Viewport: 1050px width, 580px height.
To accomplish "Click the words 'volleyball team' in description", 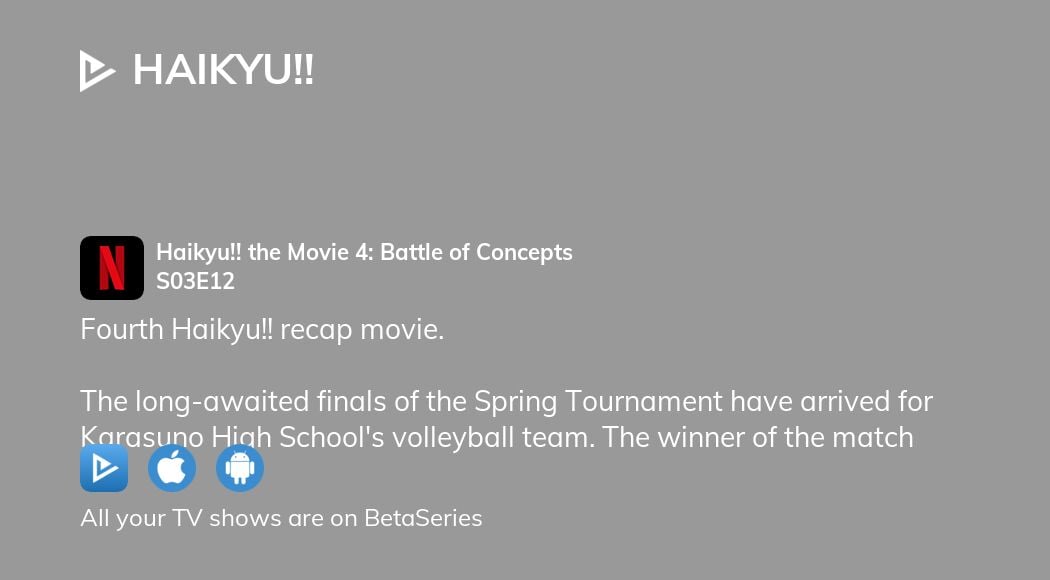I will (525, 437).
